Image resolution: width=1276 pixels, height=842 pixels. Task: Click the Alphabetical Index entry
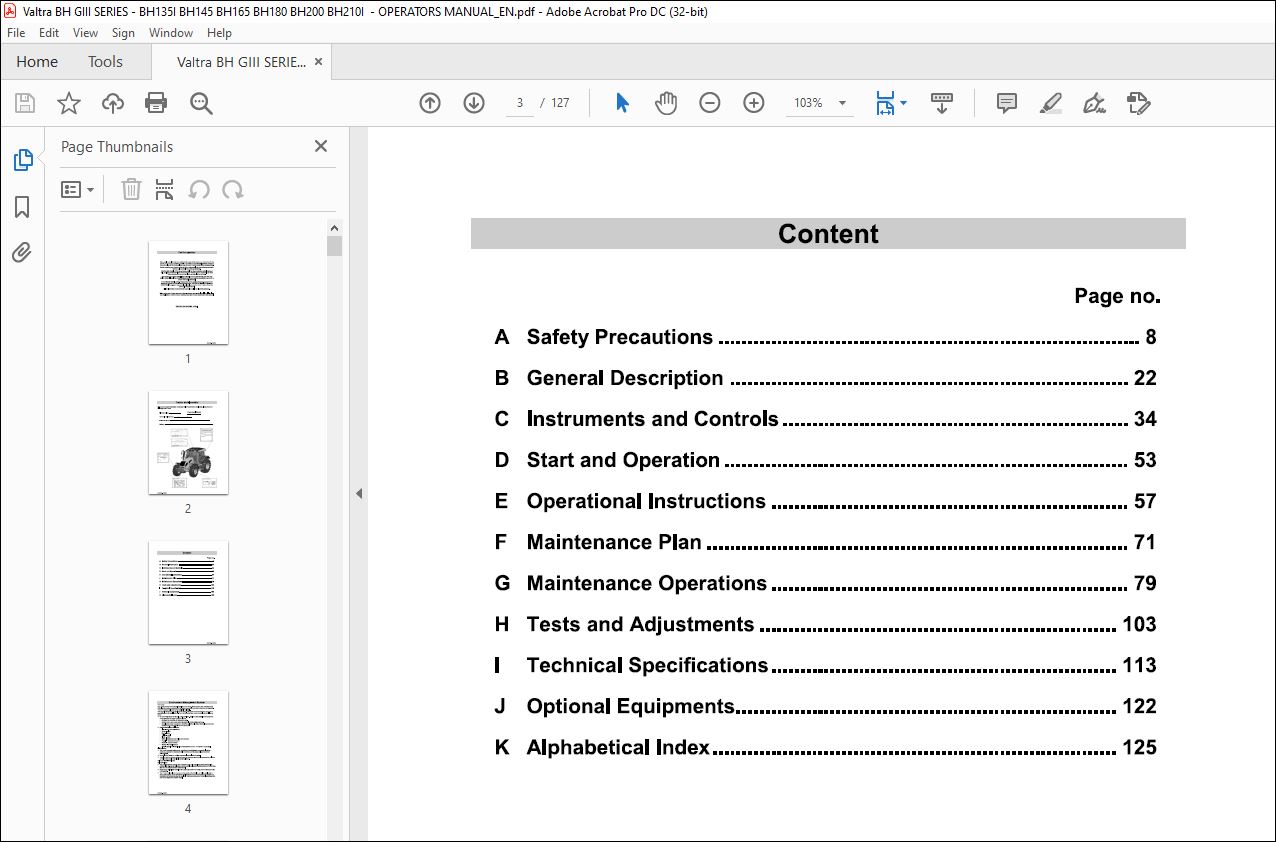(x=825, y=747)
